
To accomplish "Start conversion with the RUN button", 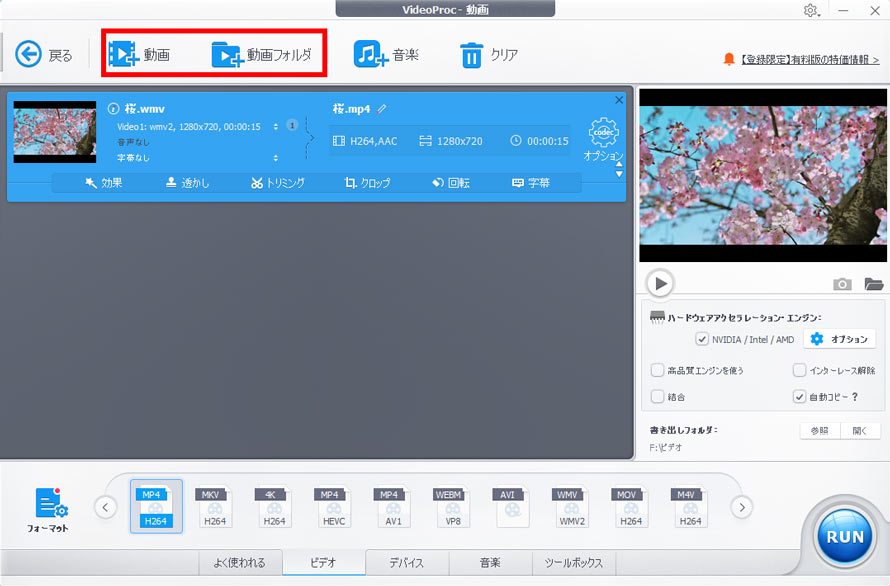I will point(845,537).
